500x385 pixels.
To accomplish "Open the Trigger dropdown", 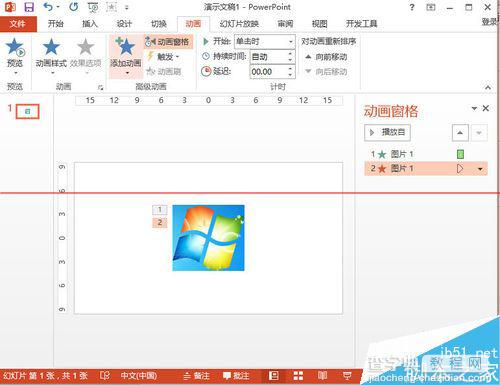I will click(165, 57).
